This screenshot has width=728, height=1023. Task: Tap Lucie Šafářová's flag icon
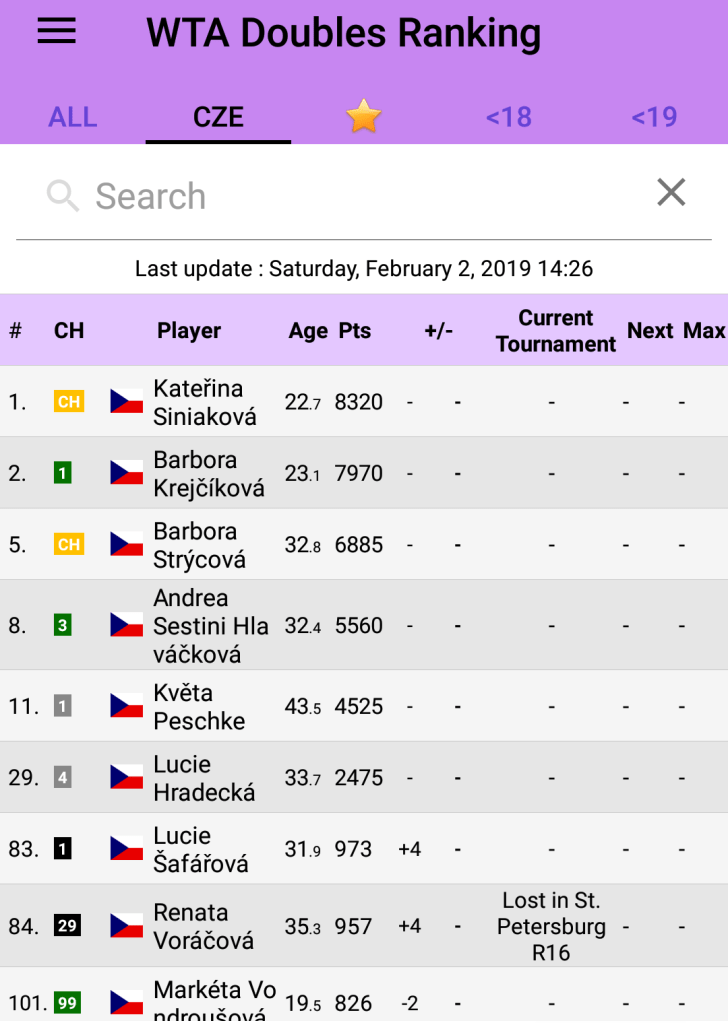point(127,849)
